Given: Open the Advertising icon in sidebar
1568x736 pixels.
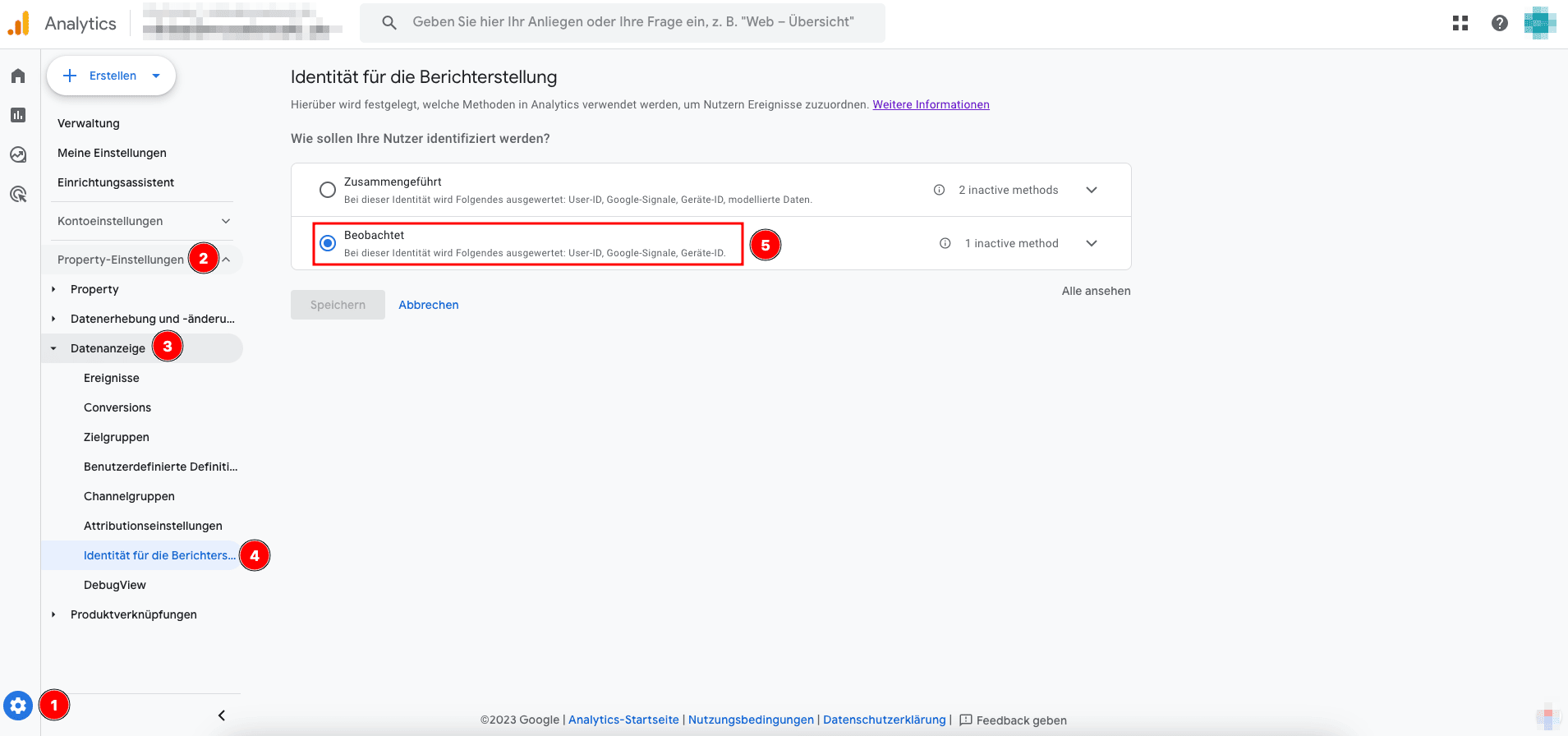Looking at the screenshot, I should pos(18,194).
